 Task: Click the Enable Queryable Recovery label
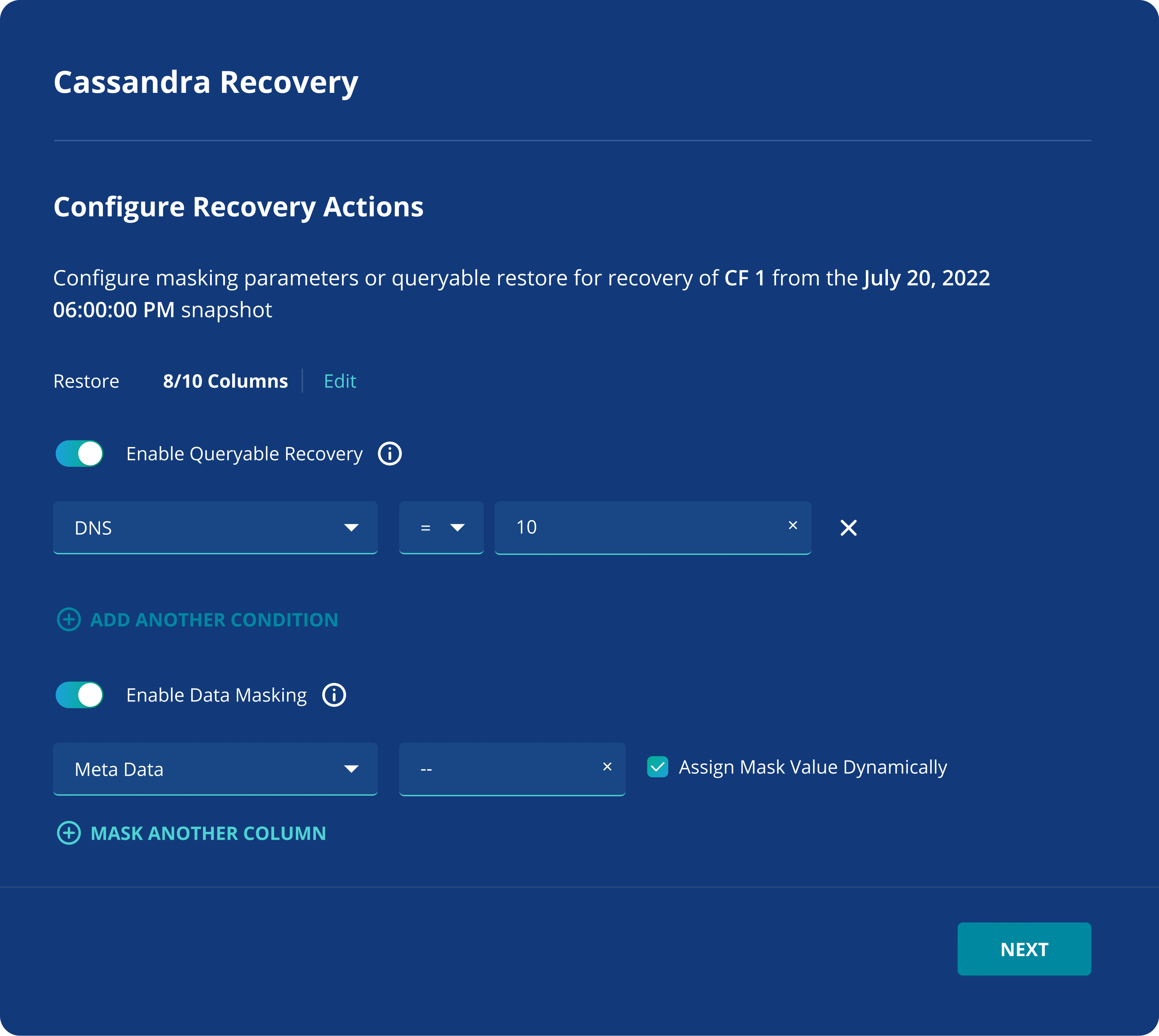pos(244,454)
